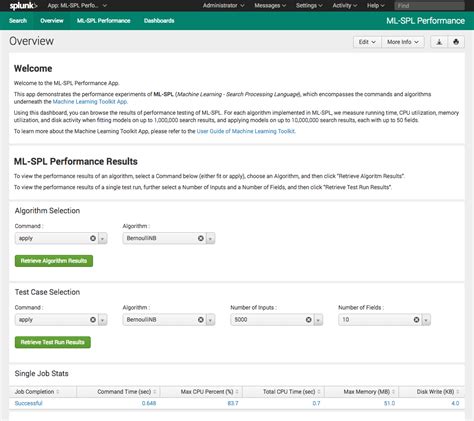Open the Administrator menu
Viewport: 474px width, 421px height.
click(x=223, y=6)
